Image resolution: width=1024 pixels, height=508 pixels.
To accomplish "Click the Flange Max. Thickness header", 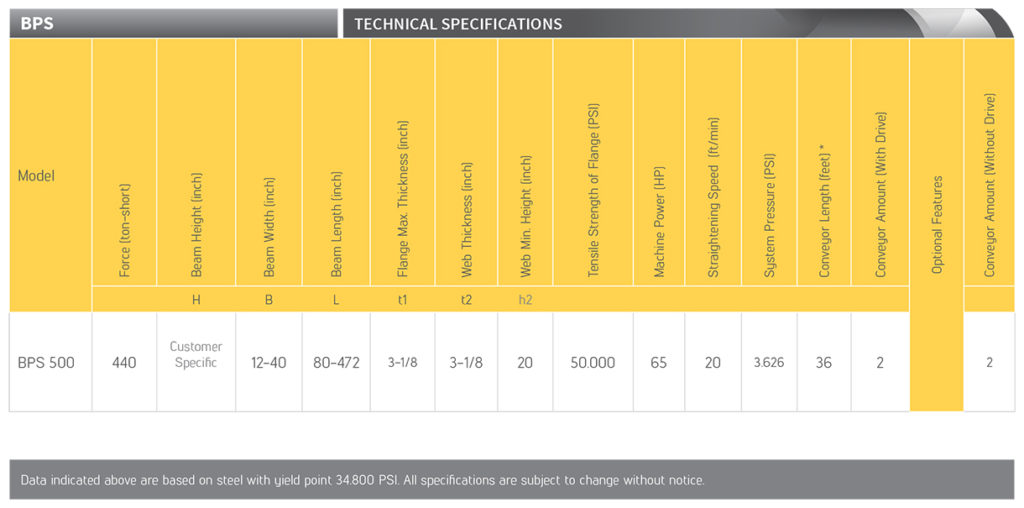I will [x=403, y=200].
